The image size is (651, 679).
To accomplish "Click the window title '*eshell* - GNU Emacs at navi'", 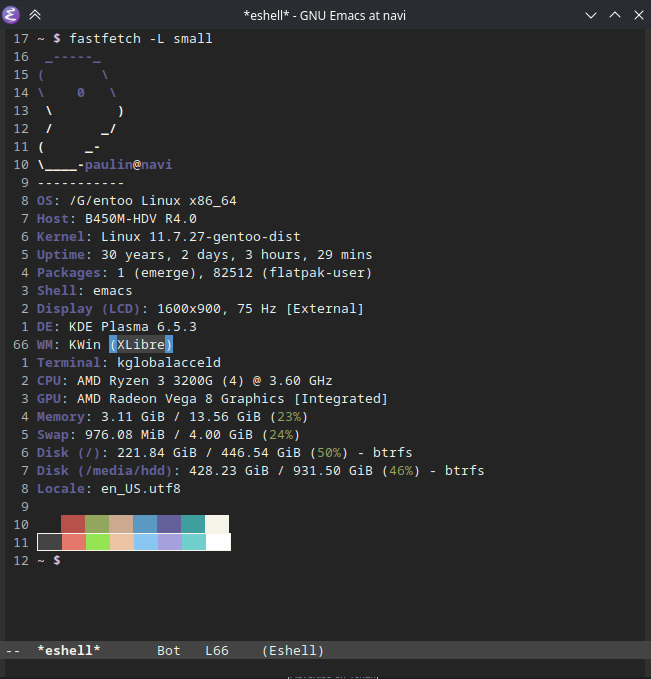I will pos(325,16).
